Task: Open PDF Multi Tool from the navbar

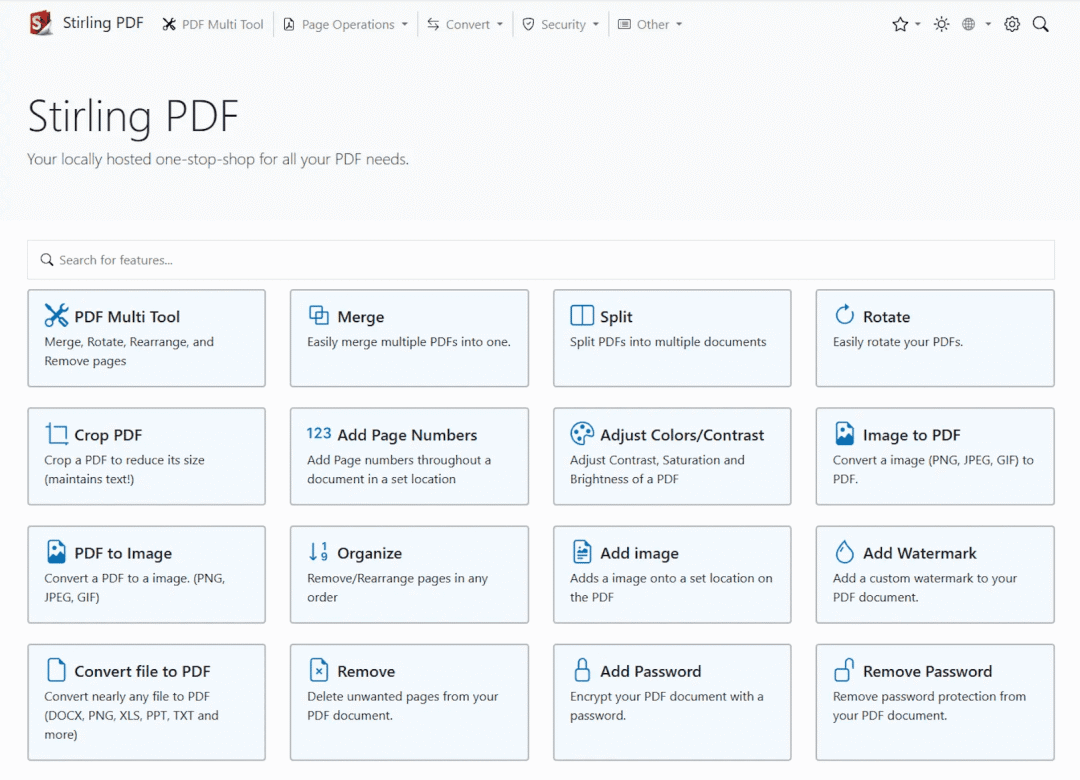Action: click(x=213, y=24)
